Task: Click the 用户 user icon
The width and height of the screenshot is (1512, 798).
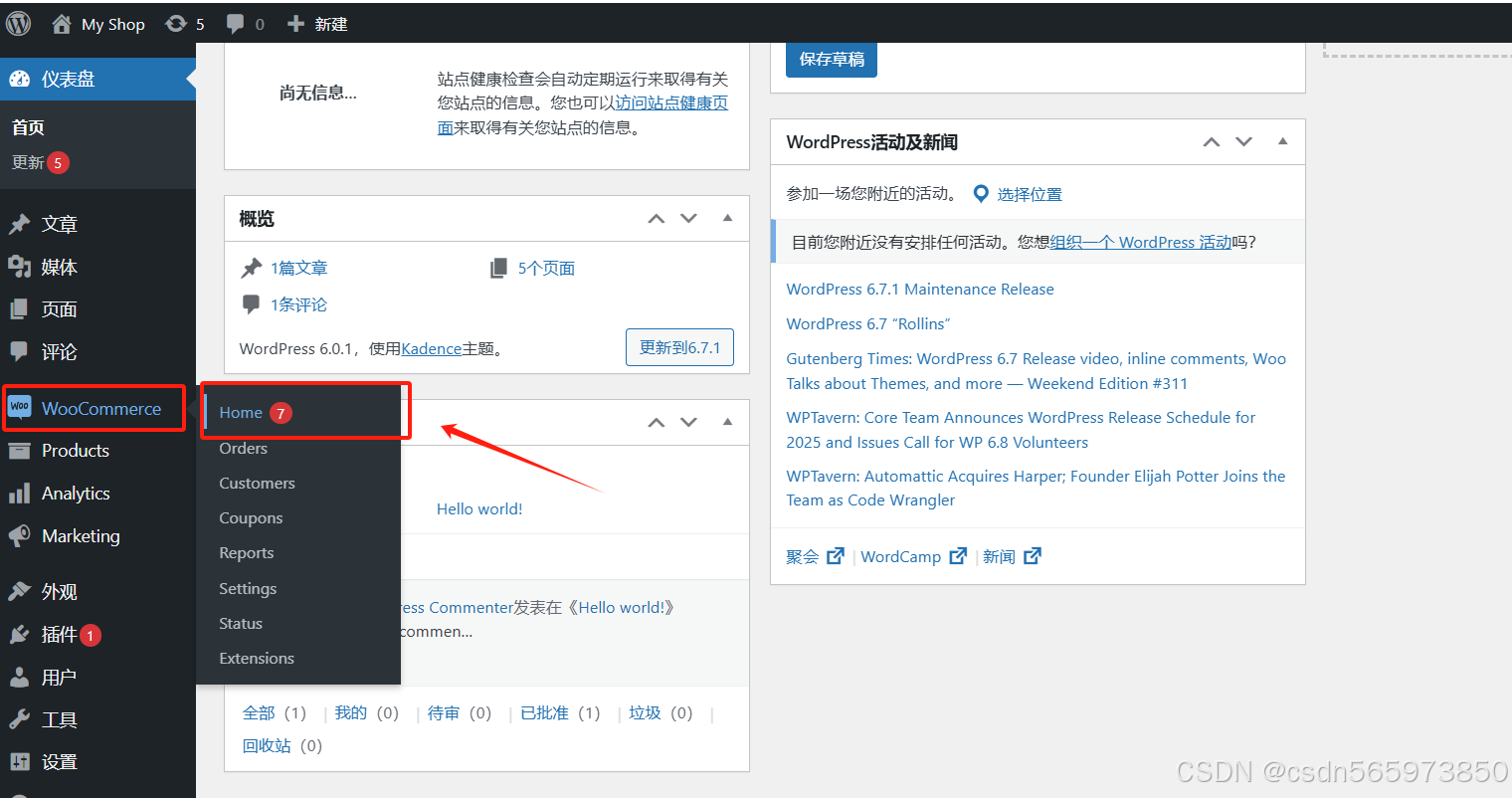Action: 20,678
